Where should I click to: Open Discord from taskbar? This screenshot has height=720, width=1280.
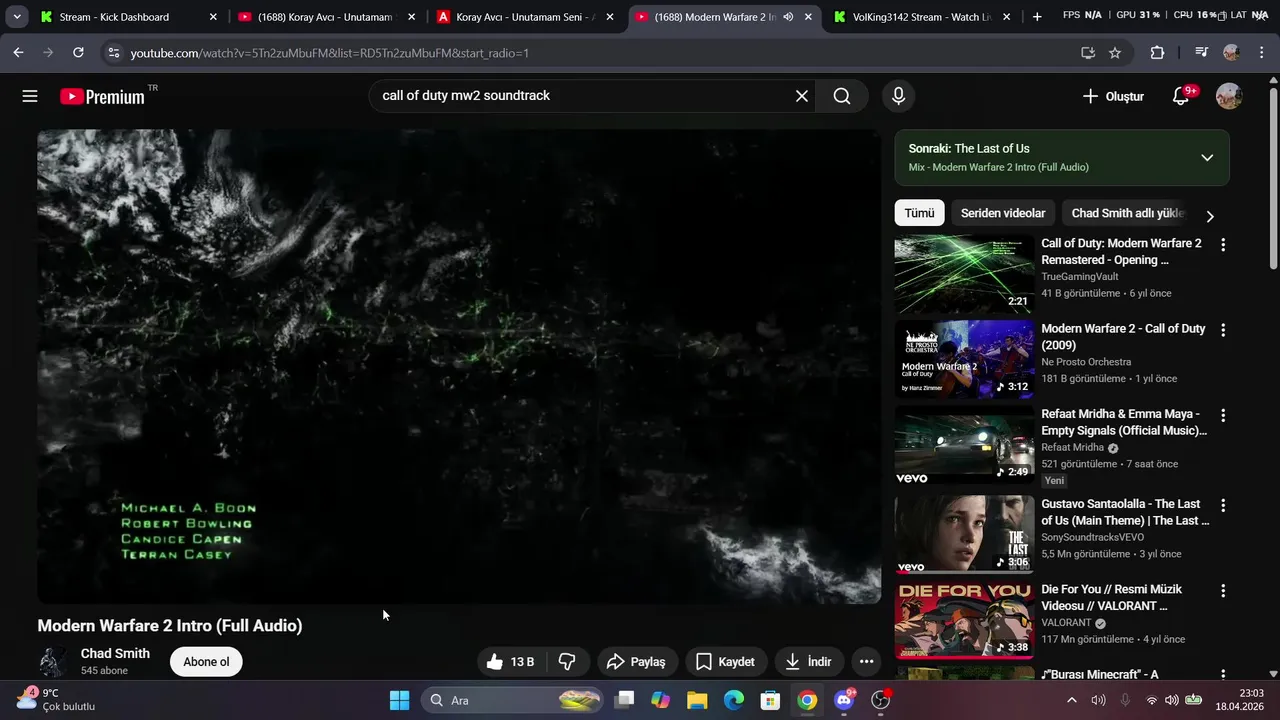coord(845,700)
